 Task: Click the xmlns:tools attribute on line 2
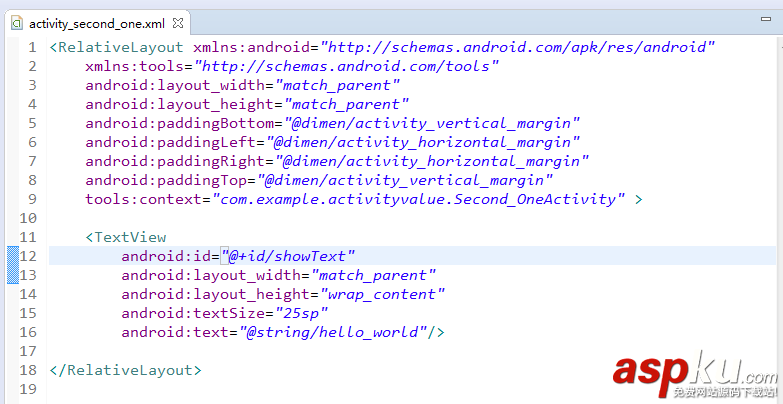134,66
